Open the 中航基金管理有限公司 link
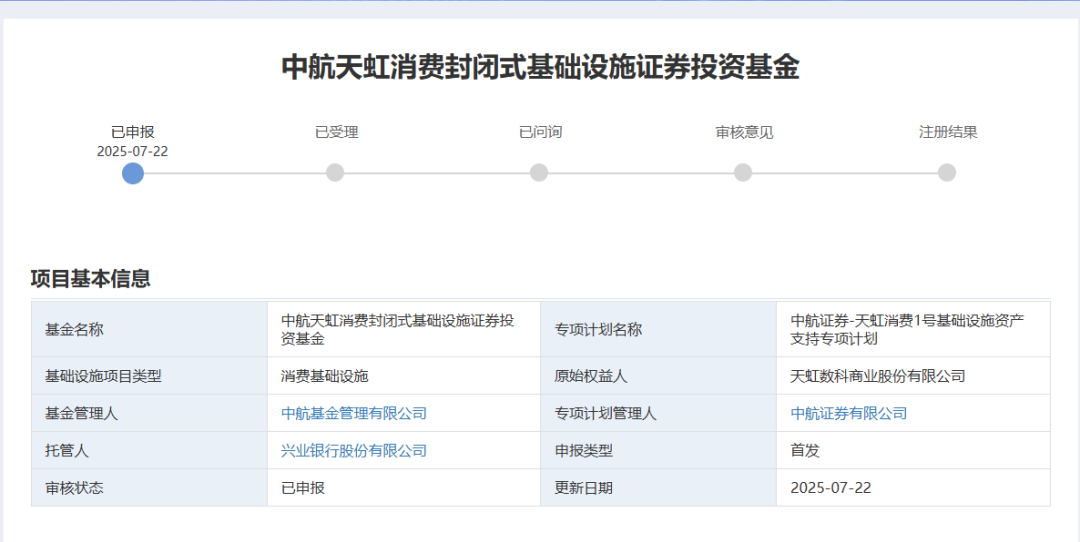 (354, 413)
